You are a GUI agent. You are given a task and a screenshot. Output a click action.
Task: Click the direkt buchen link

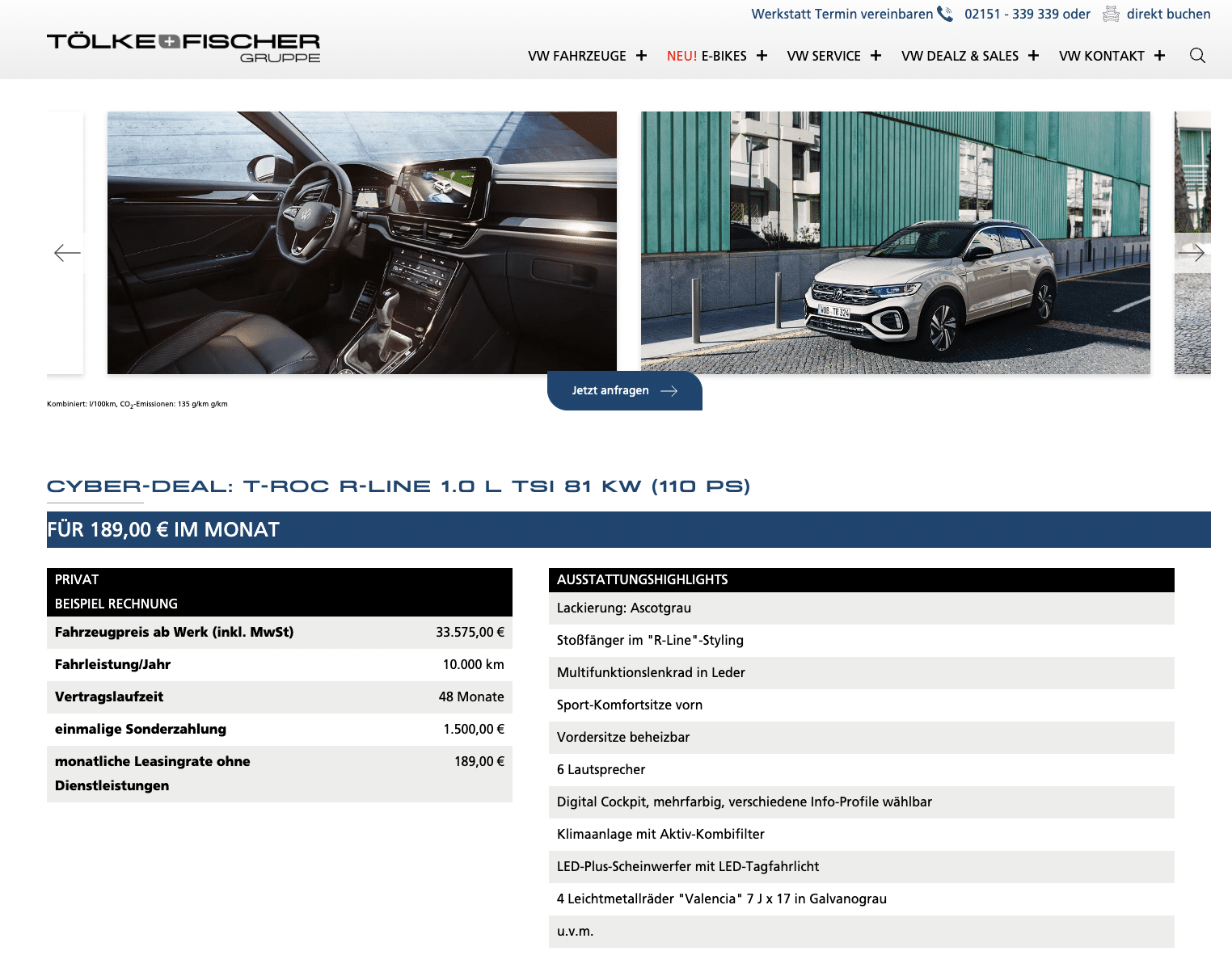(x=1168, y=14)
